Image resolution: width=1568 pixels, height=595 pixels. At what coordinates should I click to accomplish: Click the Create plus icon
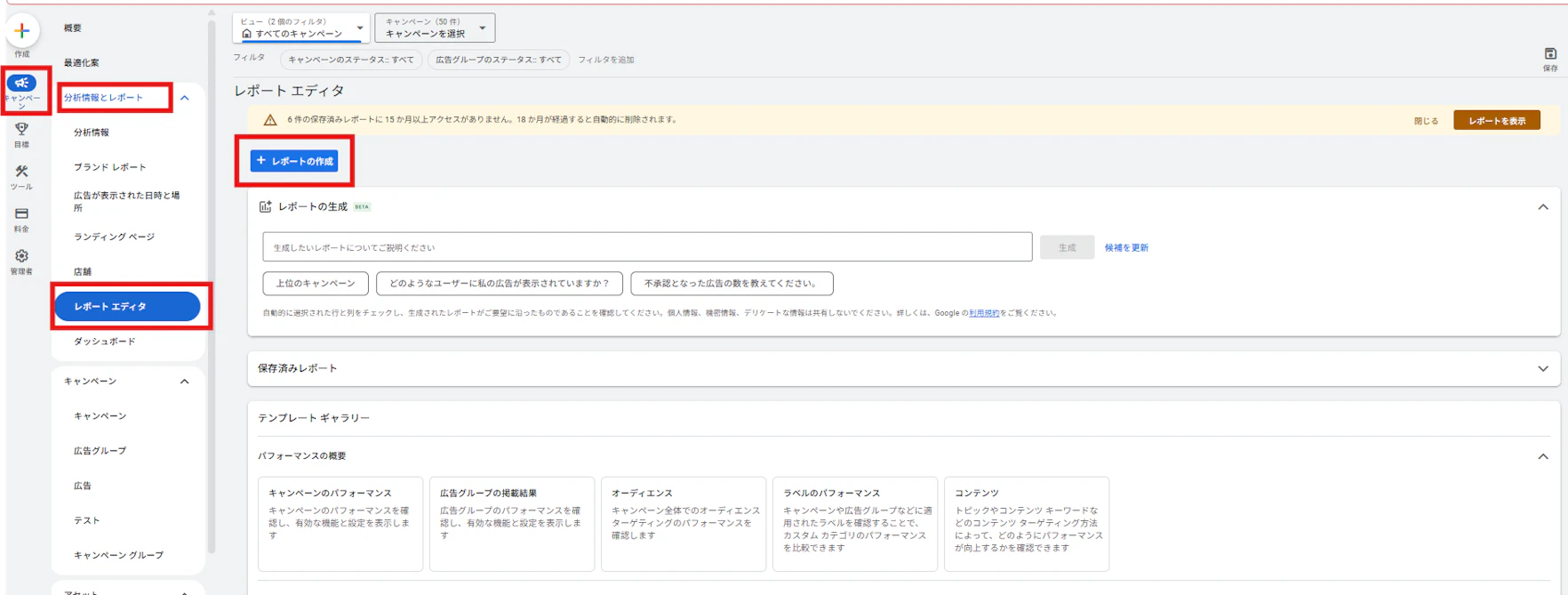point(22,31)
